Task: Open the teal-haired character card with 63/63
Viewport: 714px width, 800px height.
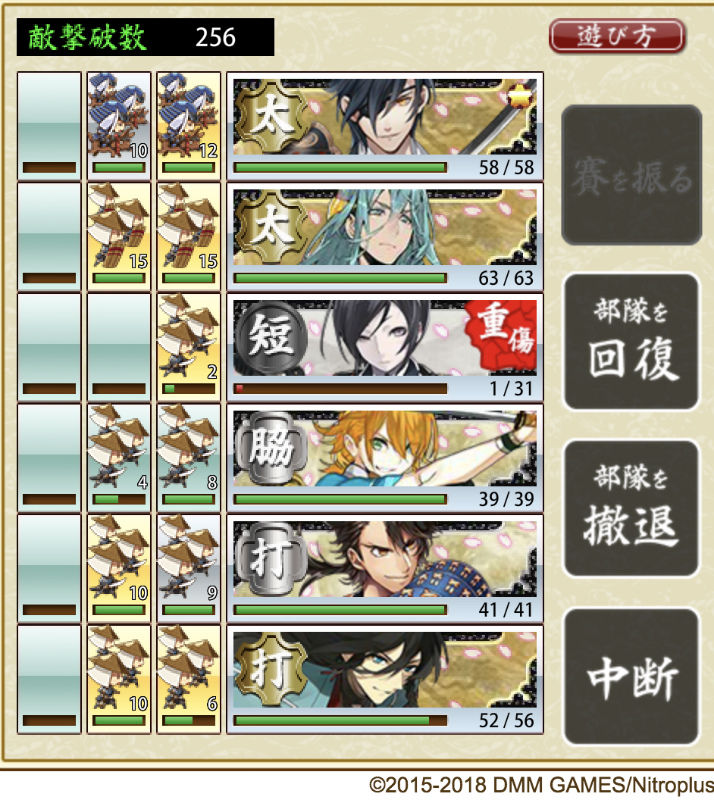Action: (385, 237)
